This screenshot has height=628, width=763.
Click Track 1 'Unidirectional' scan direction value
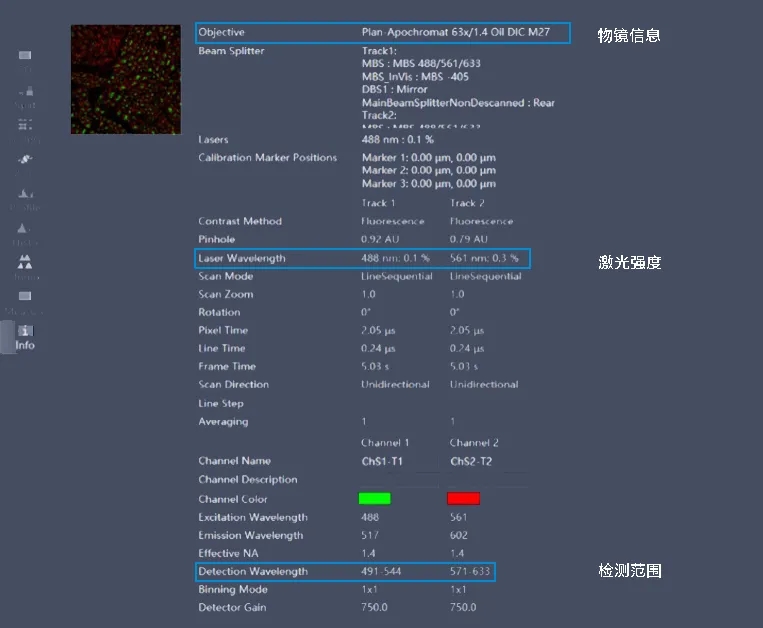pos(395,385)
